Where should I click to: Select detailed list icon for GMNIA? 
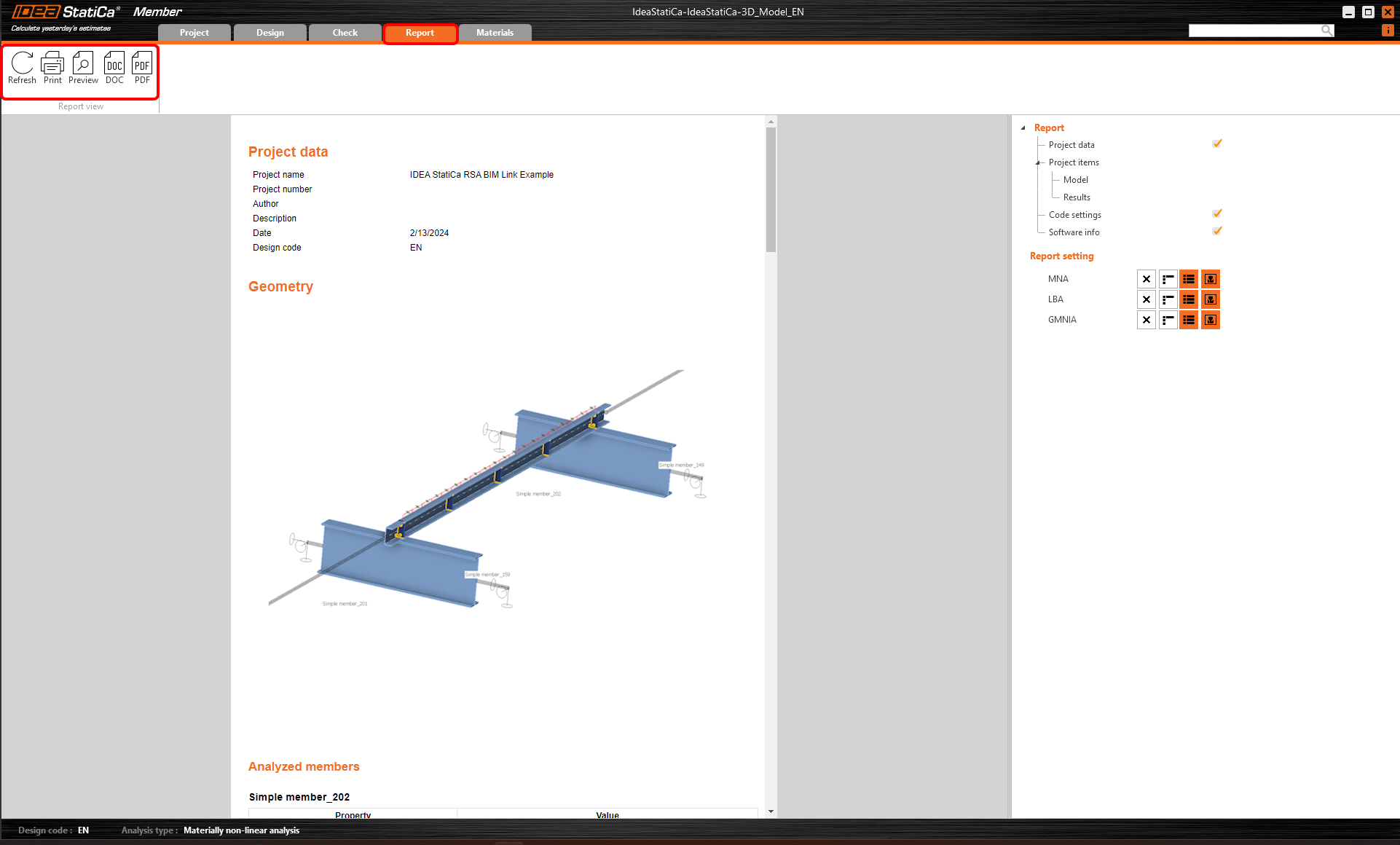[1189, 320]
